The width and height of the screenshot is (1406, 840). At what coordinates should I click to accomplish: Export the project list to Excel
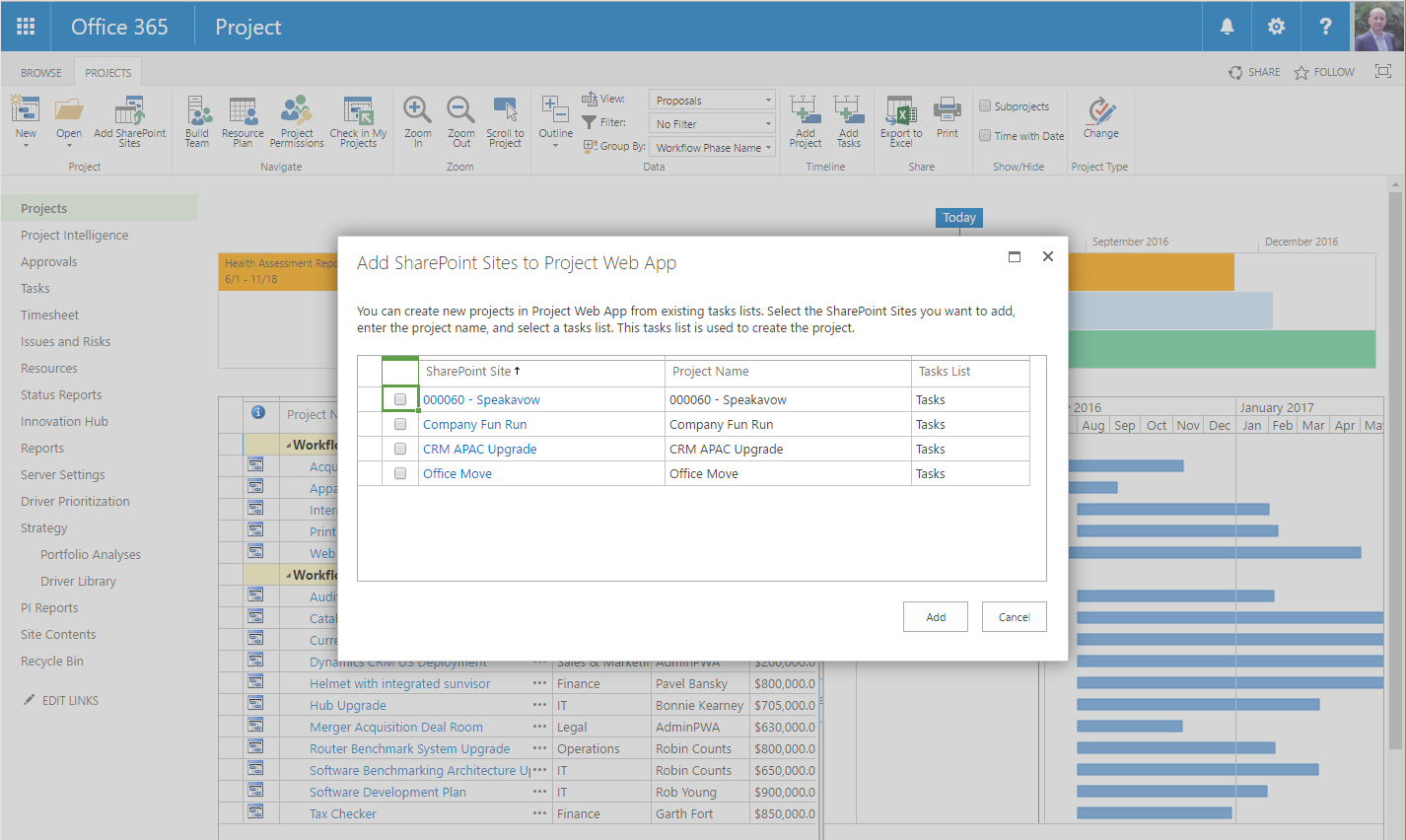point(899,120)
